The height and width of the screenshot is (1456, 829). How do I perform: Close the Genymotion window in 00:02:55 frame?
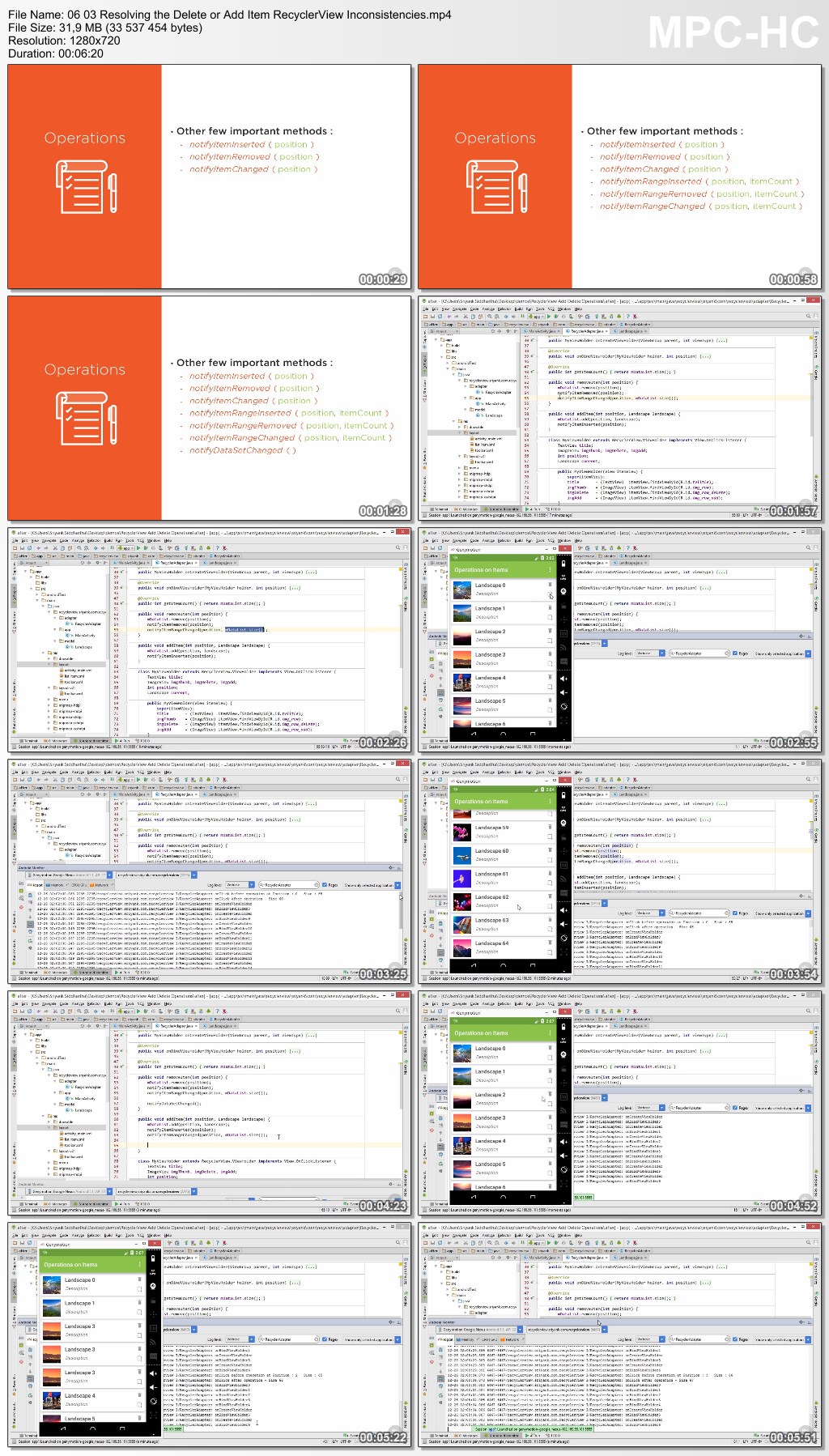565,549
